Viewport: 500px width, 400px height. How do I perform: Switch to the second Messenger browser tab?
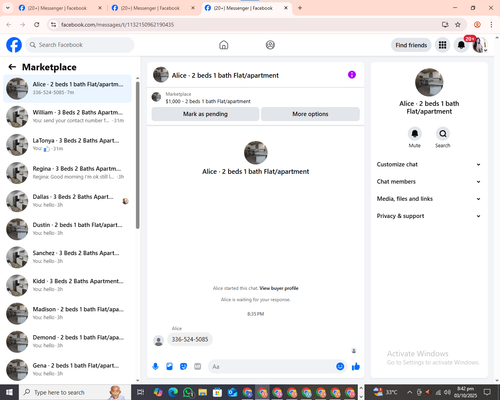click(153, 8)
